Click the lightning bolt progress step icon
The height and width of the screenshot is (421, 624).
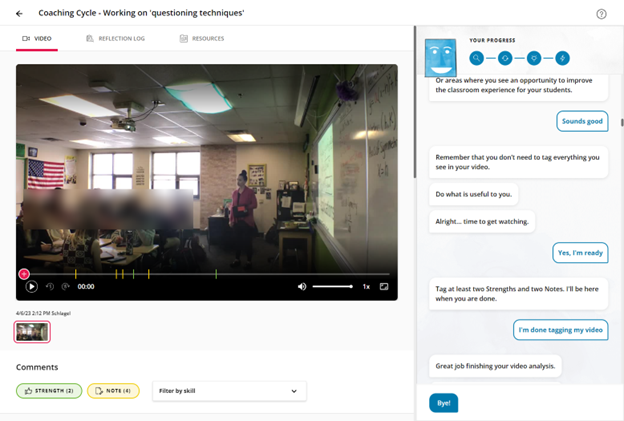(x=562, y=58)
